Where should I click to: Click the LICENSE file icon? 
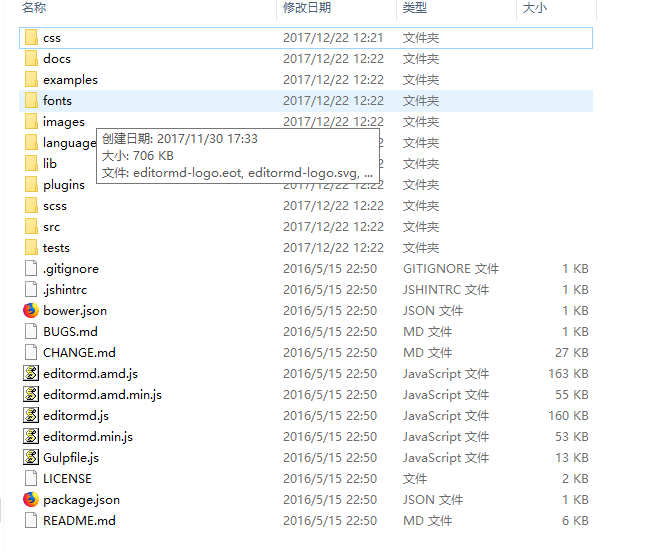[31, 479]
